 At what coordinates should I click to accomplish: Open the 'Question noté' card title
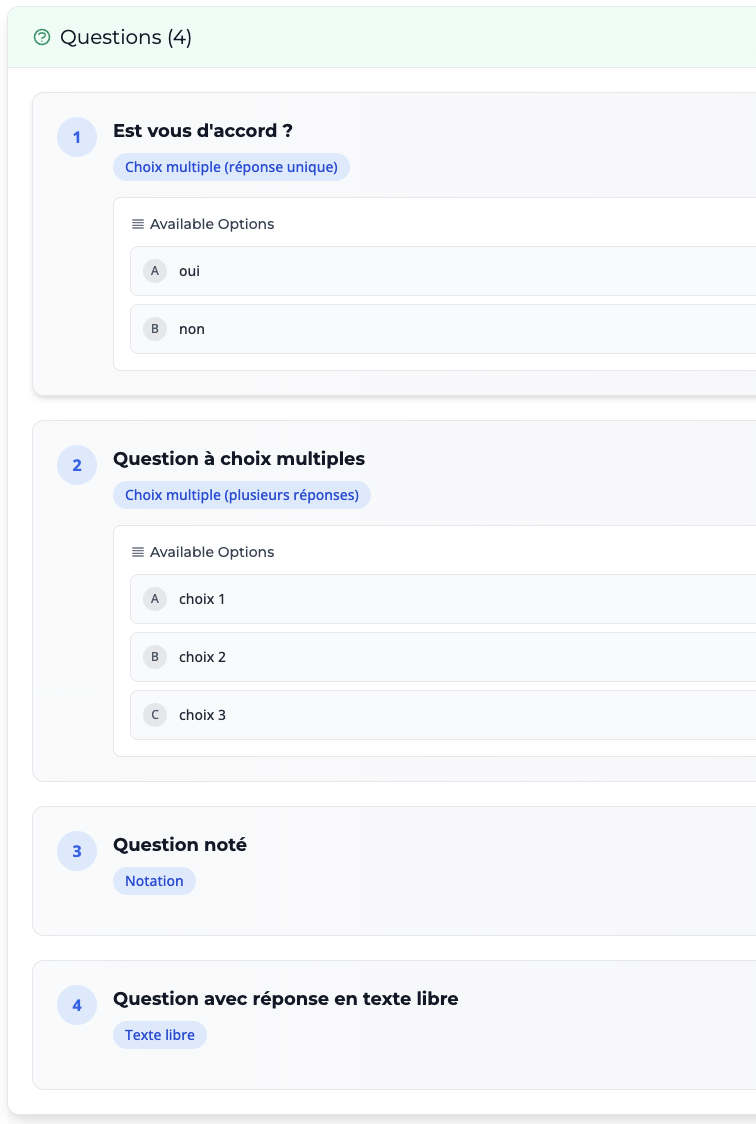click(180, 845)
